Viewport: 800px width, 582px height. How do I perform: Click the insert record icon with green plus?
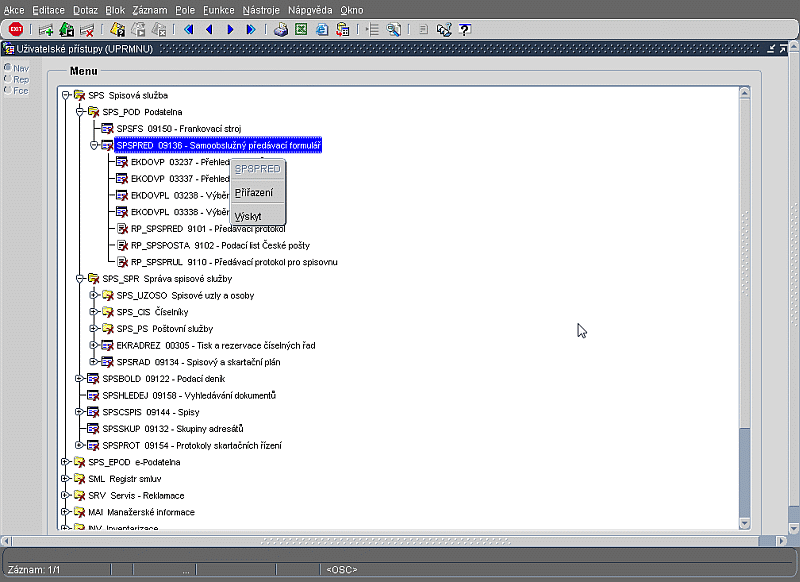tap(46, 30)
